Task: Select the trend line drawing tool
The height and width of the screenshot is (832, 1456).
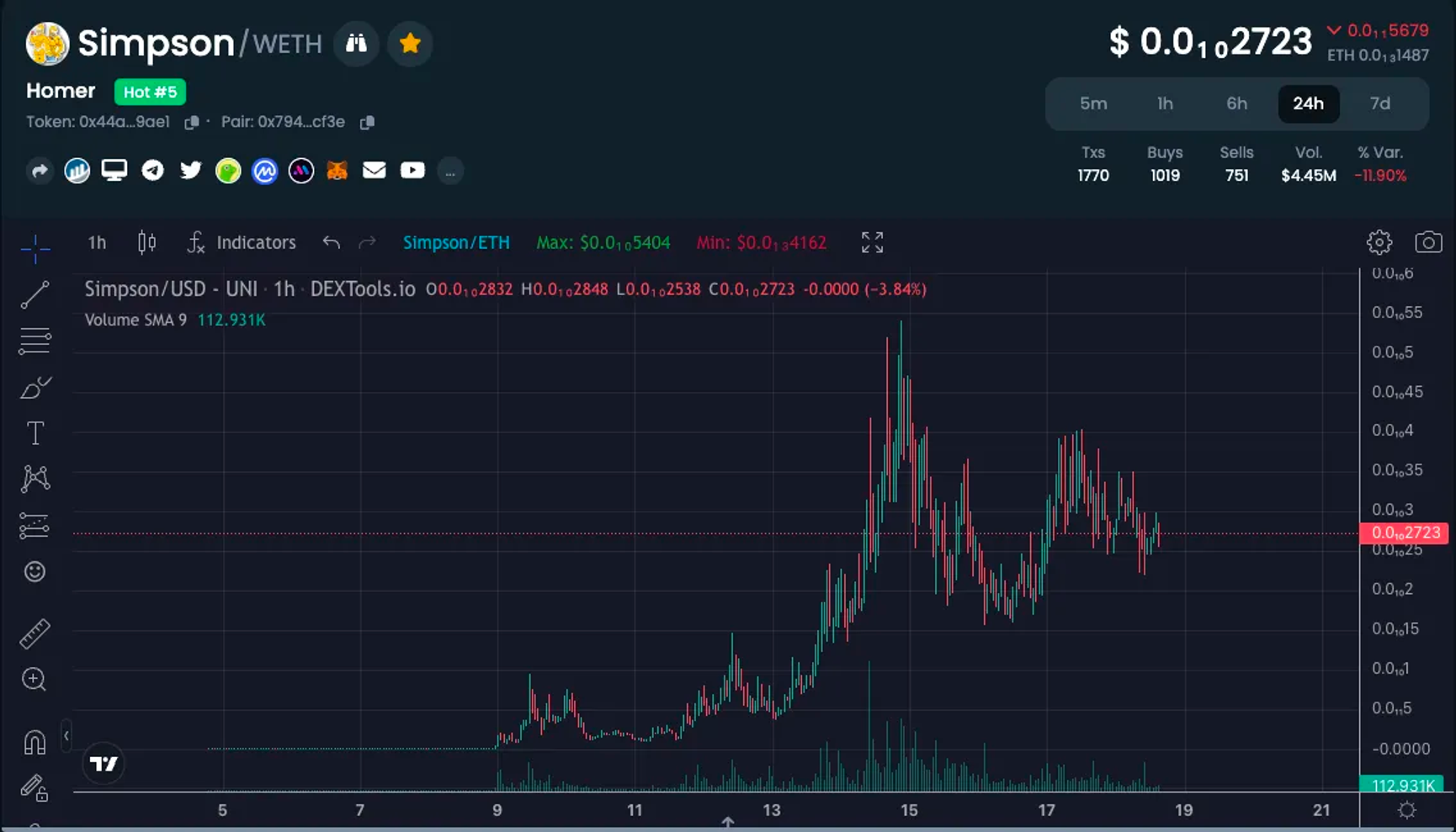Action: (x=35, y=295)
